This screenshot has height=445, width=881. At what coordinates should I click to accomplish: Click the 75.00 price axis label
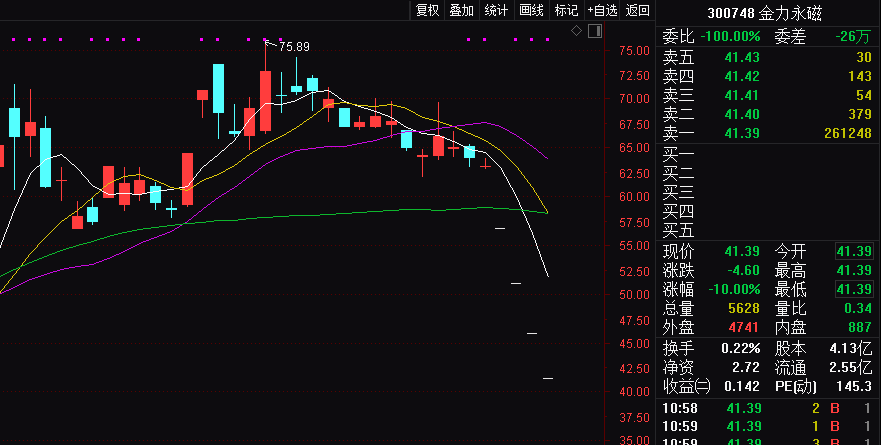(x=634, y=51)
